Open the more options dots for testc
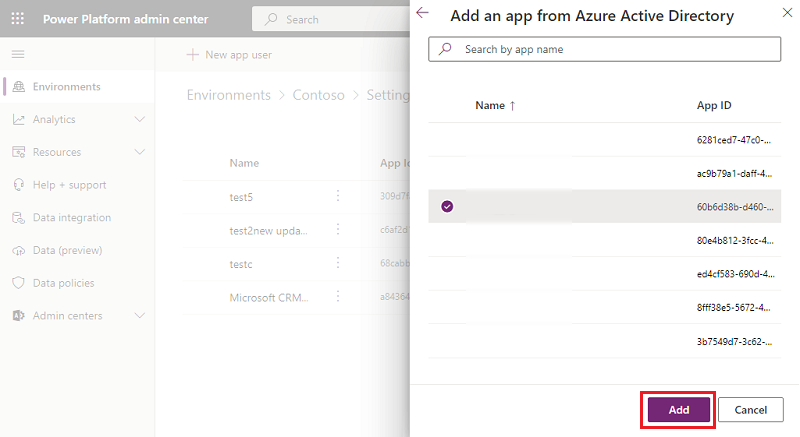This screenshot has height=437, width=800. tap(338, 263)
